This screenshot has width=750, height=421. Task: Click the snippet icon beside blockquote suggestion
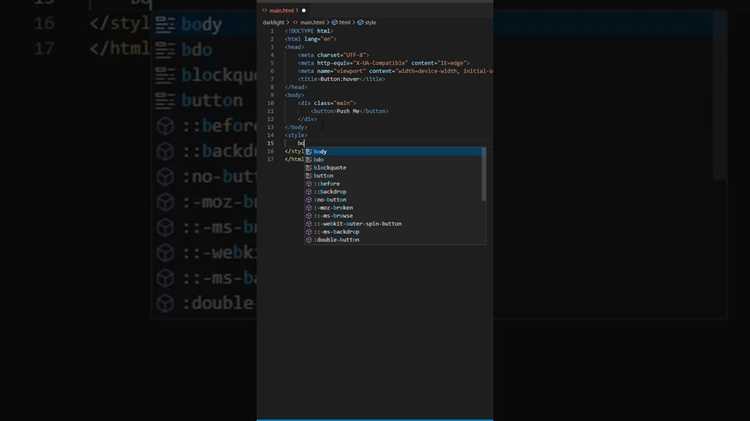coord(309,168)
